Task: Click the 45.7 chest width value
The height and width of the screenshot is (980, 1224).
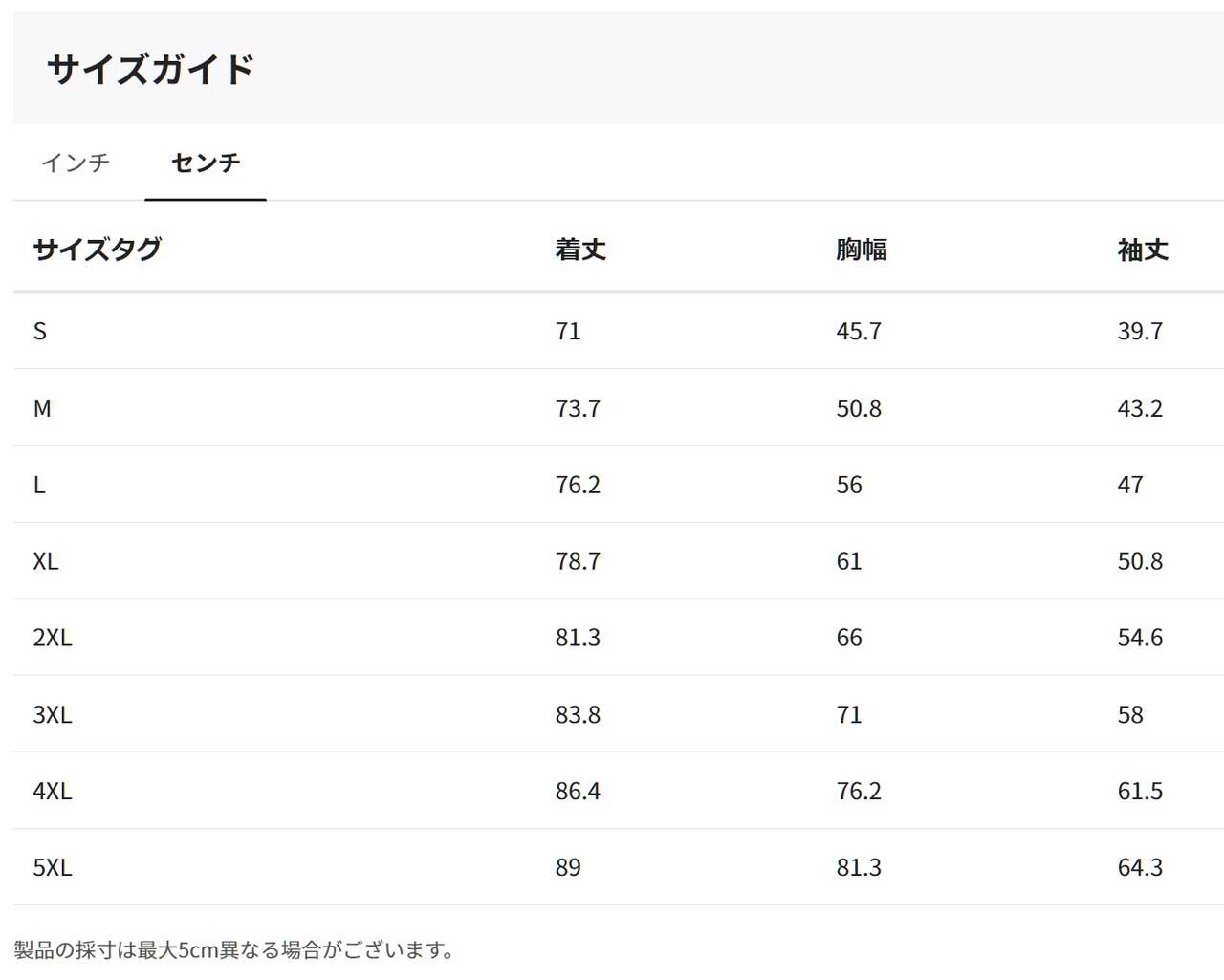Action: point(859,331)
